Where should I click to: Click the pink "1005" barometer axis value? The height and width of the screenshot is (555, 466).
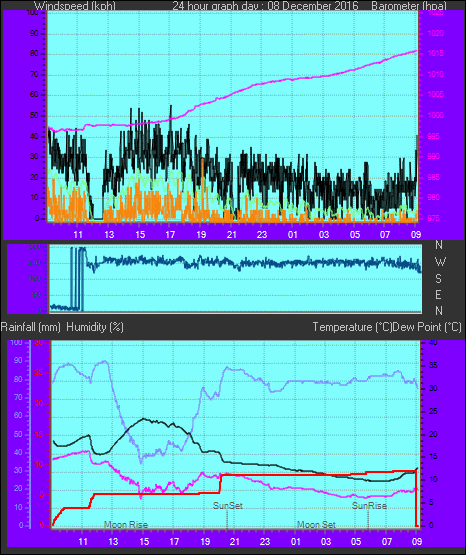coord(436,94)
